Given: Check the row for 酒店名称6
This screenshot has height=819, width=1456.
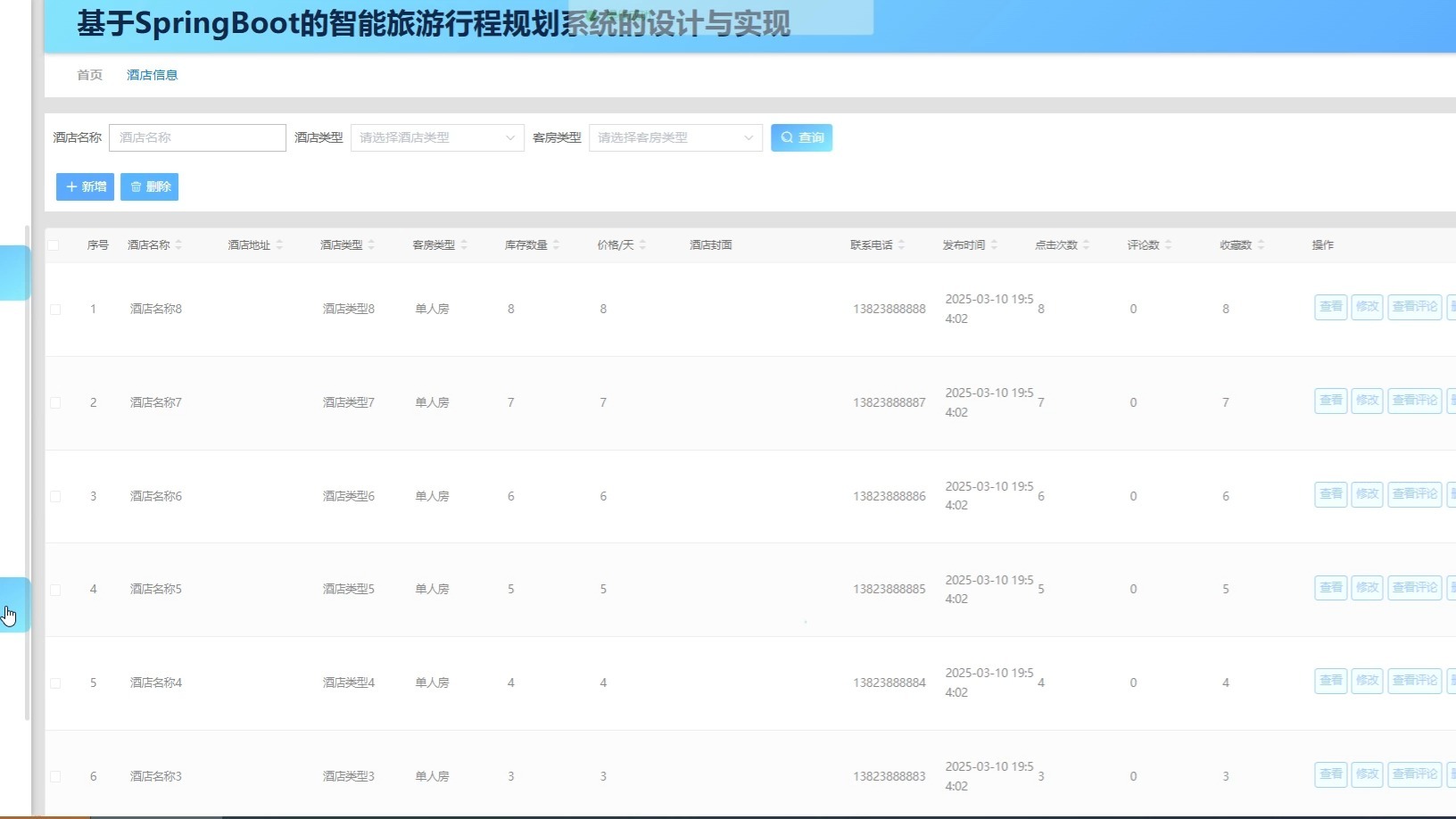Looking at the screenshot, I should click(x=55, y=497).
